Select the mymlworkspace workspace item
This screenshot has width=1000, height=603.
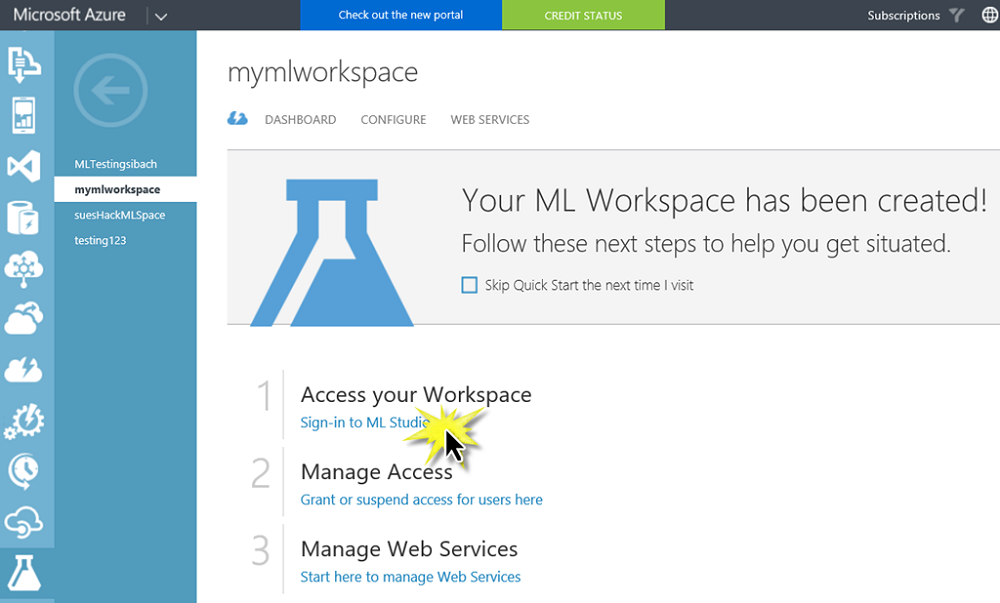click(x=125, y=189)
